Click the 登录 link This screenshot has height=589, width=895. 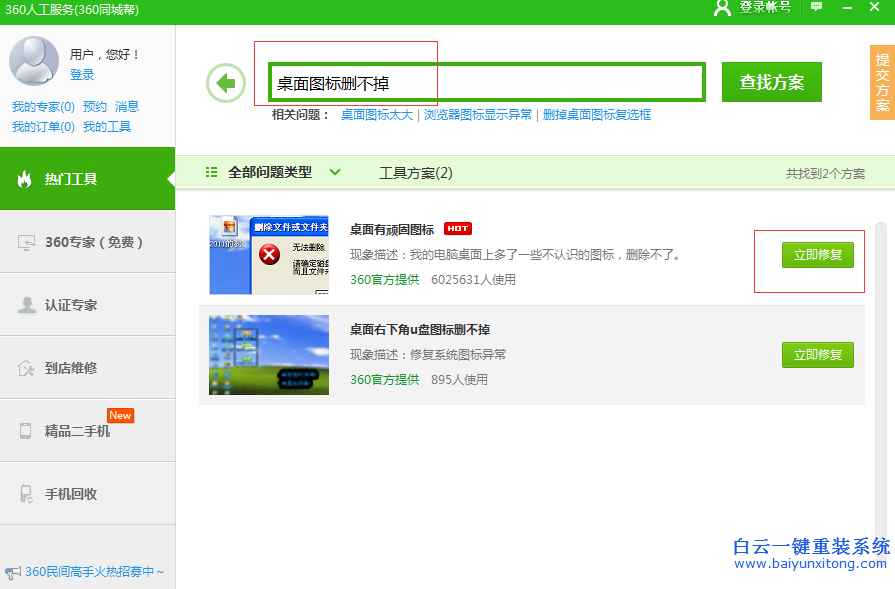(x=81, y=74)
